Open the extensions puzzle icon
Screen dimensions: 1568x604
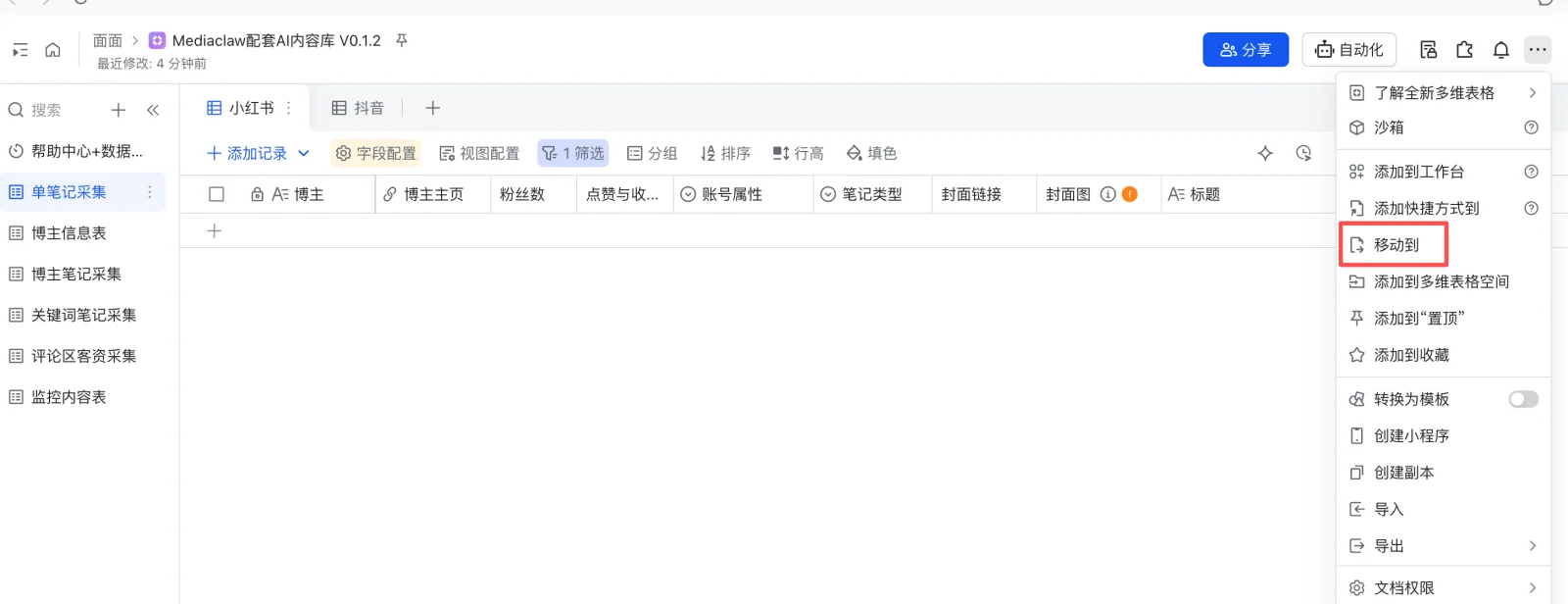pyautogui.click(x=1465, y=50)
